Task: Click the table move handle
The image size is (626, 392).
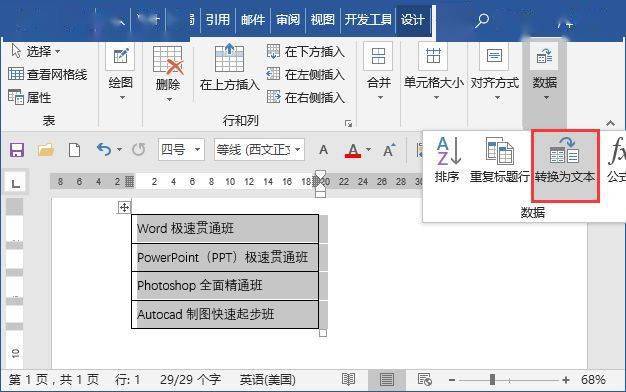Action: point(124,207)
